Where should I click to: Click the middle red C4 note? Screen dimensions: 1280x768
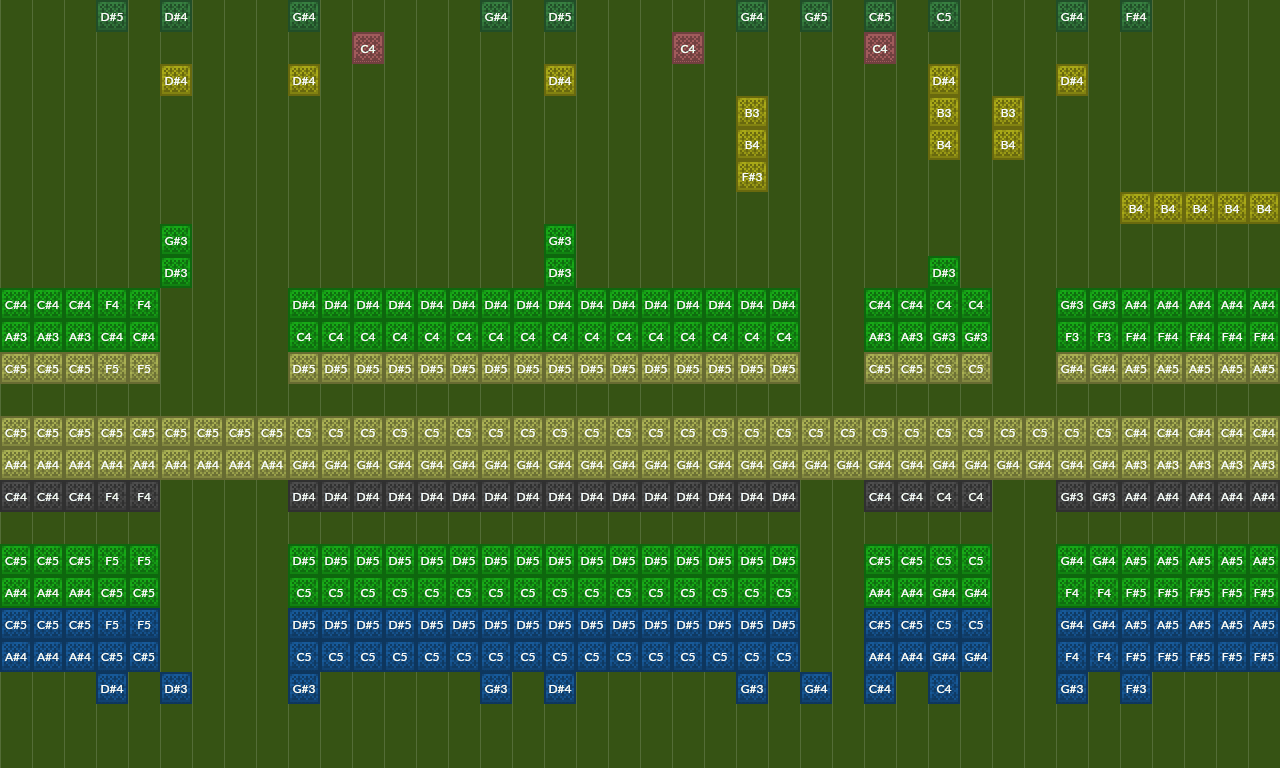[688, 49]
